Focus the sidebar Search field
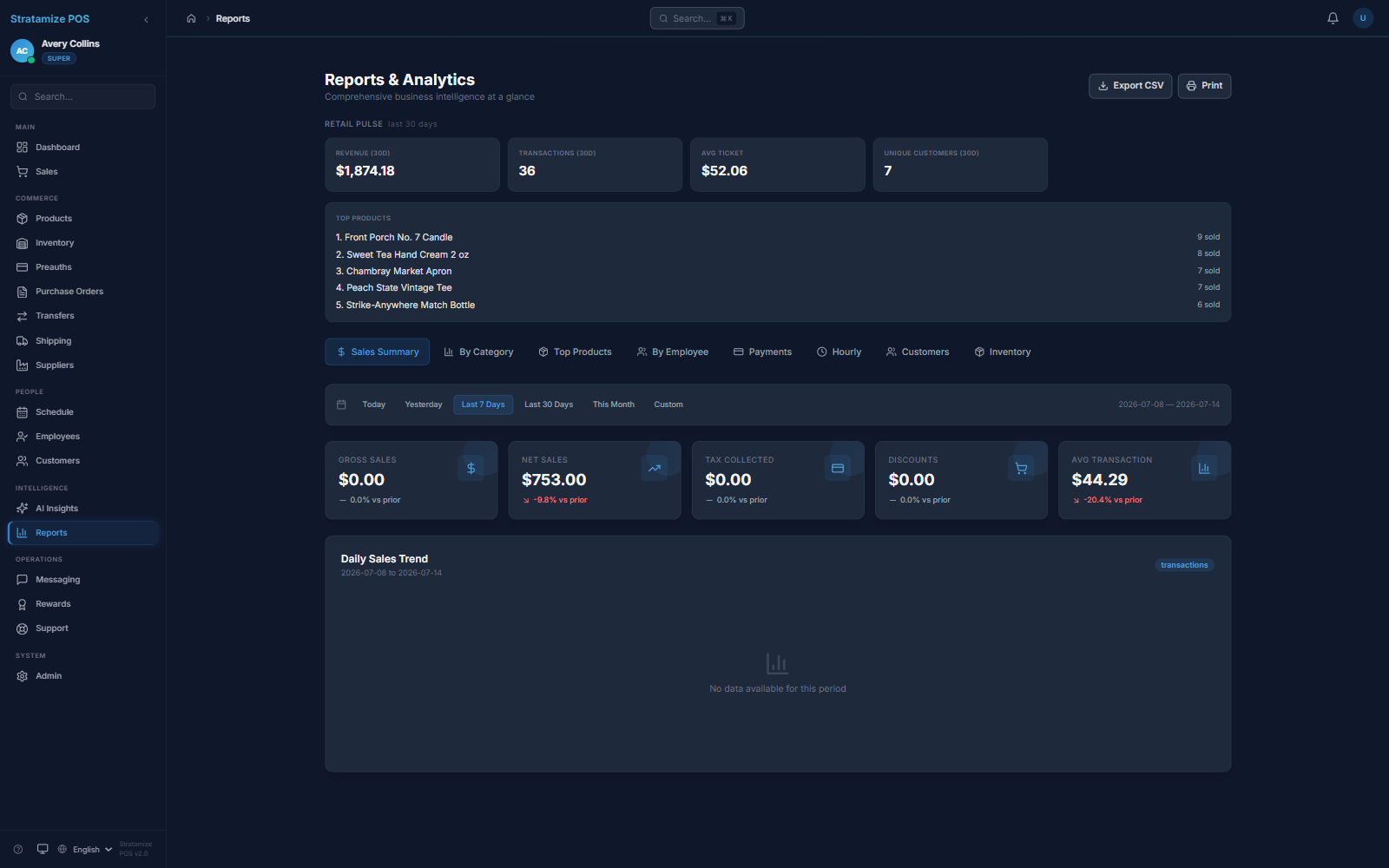This screenshot has height=868, width=1389. click(x=83, y=96)
